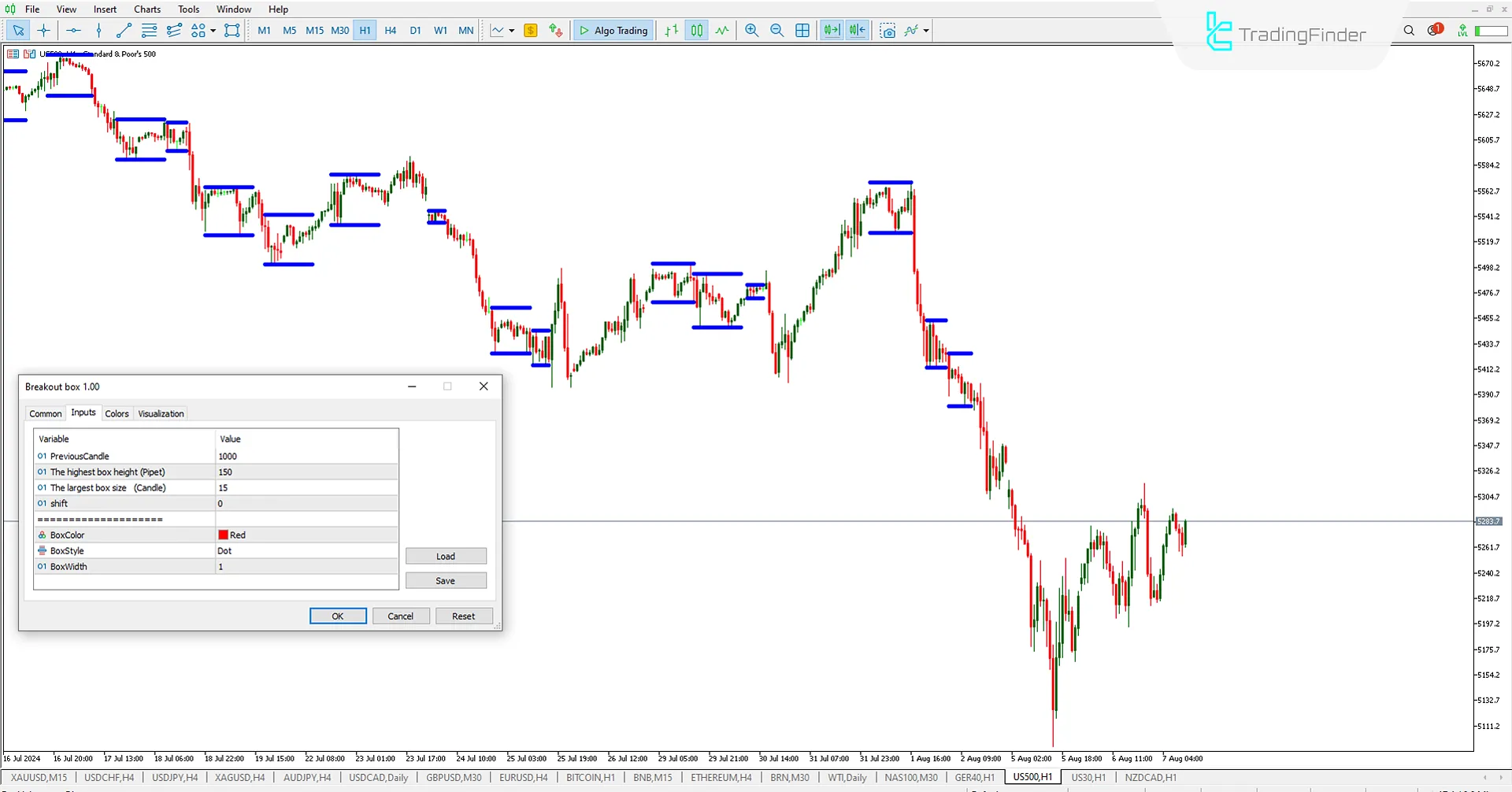Viewport: 1512px width, 792px height.
Task: Tile chart windows using the grid icon
Action: point(802,31)
